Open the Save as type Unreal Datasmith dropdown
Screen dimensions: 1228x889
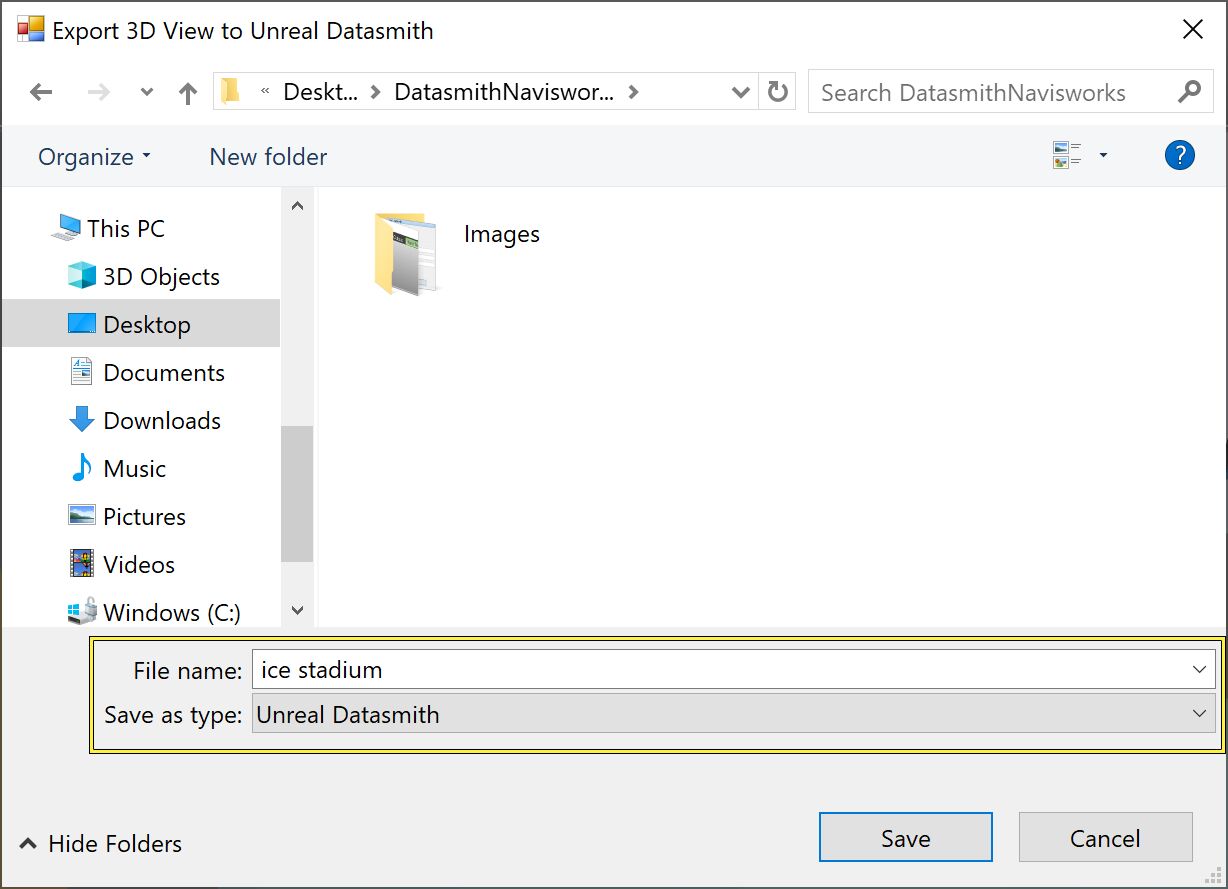pos(734,714)
